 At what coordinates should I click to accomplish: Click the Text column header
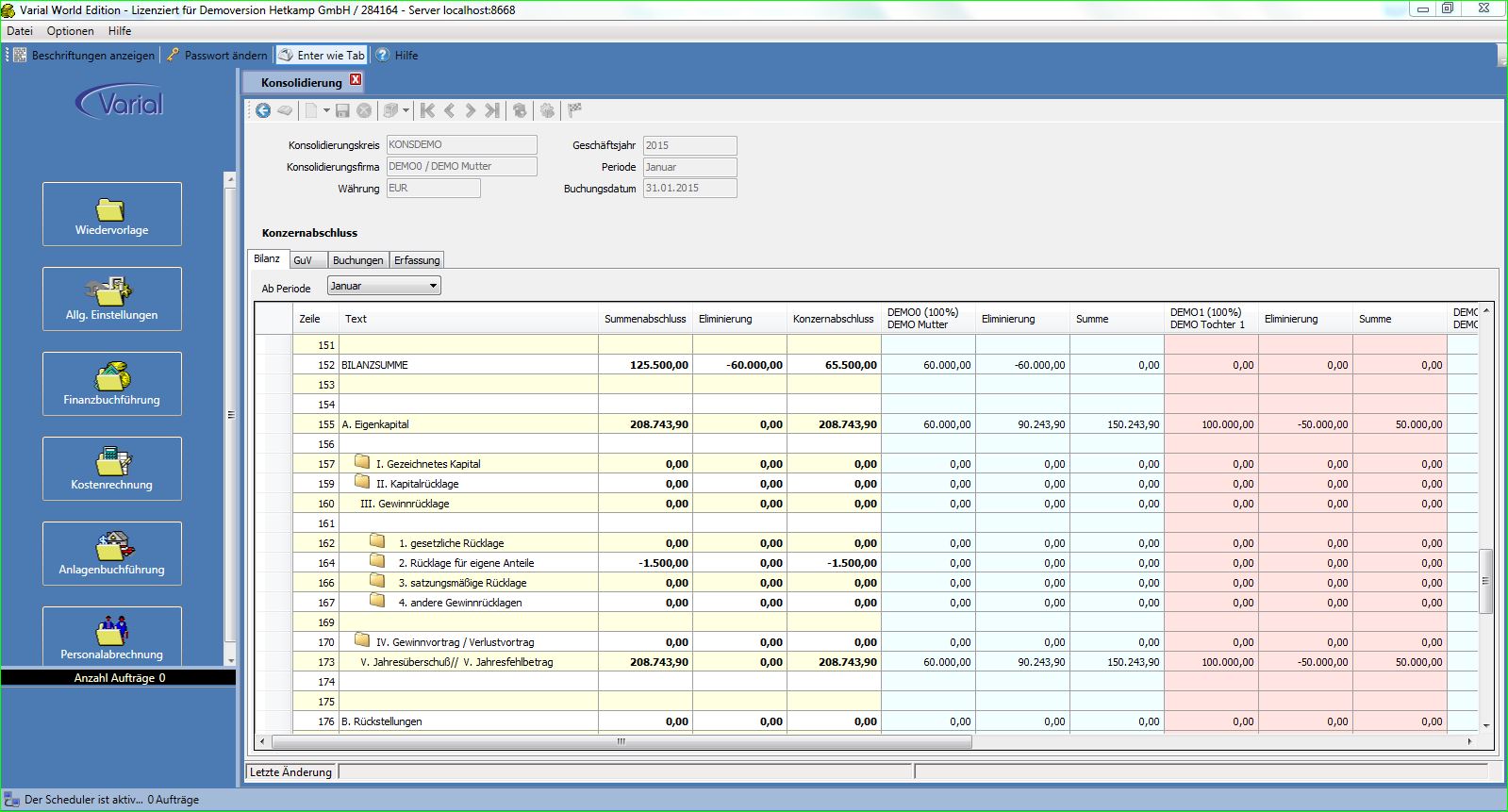click(x=469, y=319)
